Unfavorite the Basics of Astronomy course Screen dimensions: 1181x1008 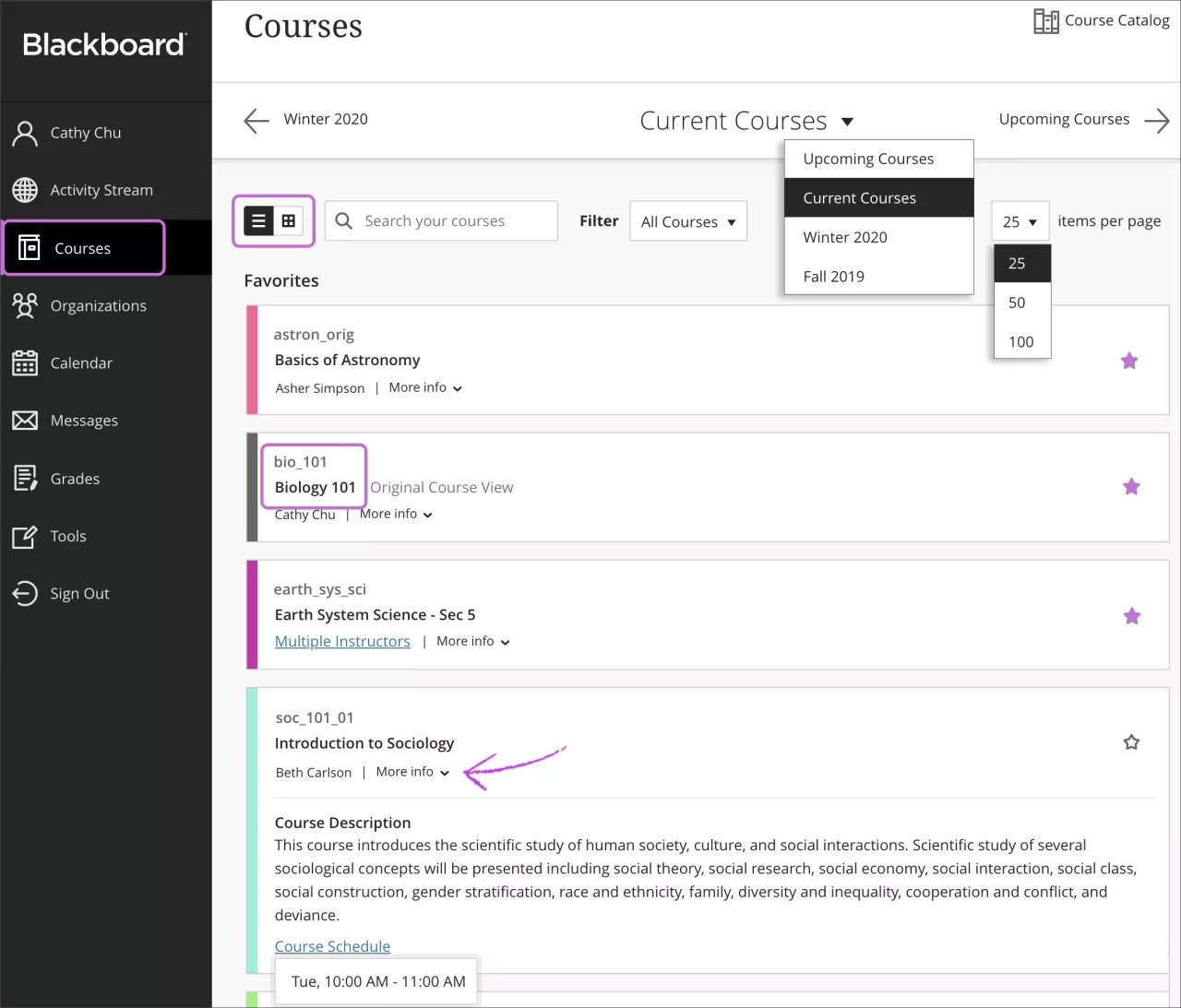click(1129, 361)
